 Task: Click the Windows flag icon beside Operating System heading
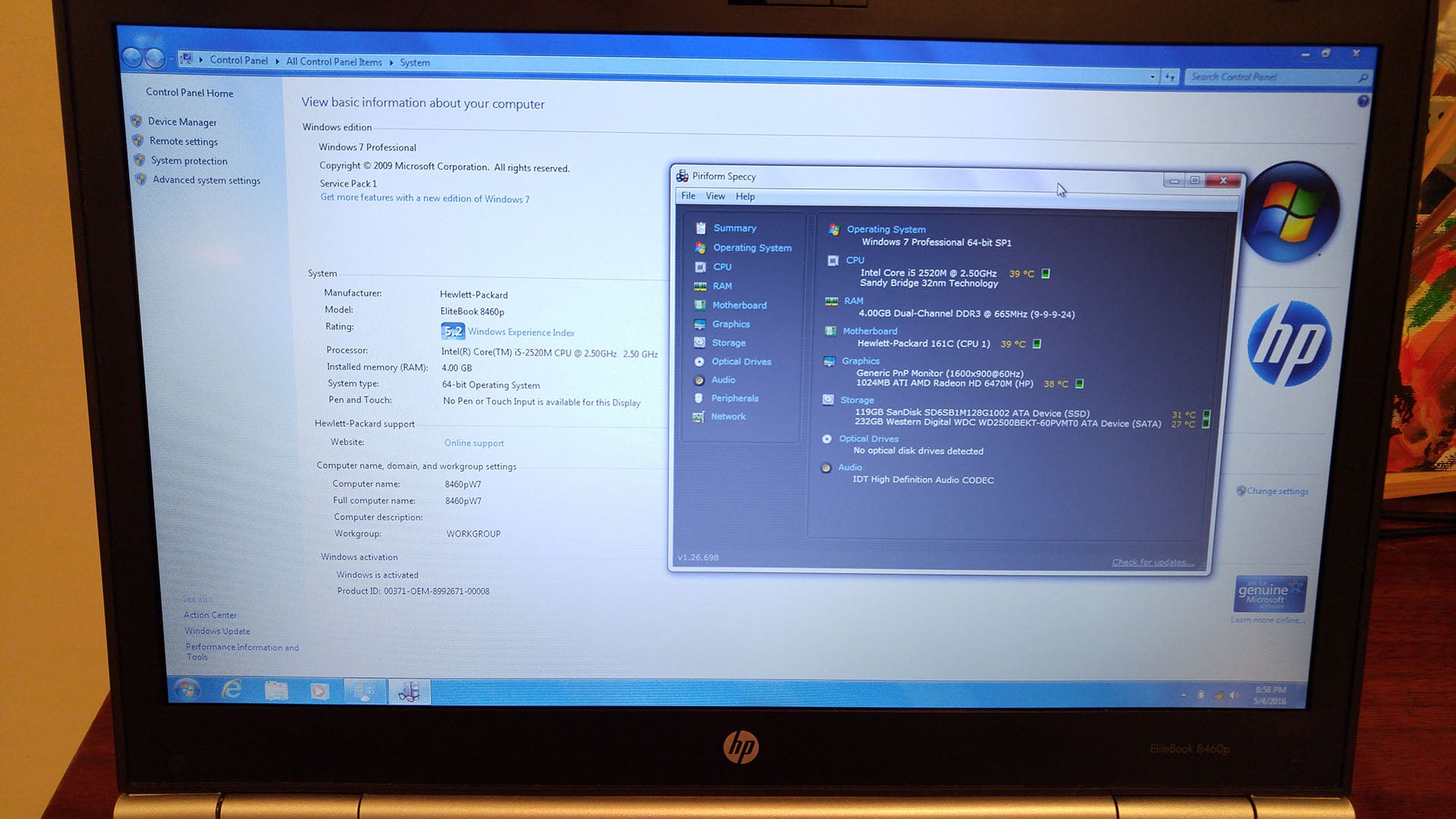click(834, 229)
